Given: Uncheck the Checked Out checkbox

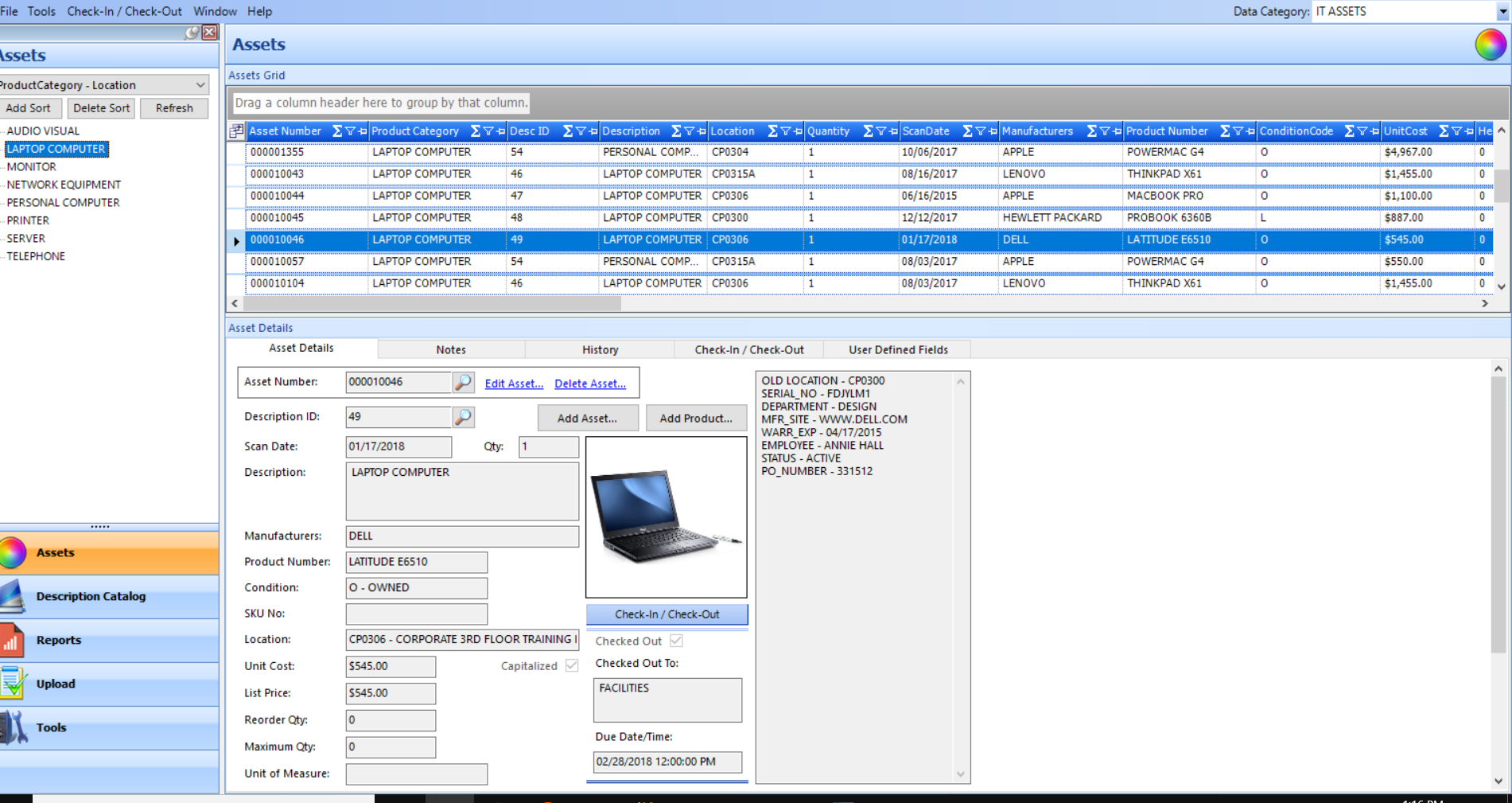Looking at the screenshot, I should (676, 641).
